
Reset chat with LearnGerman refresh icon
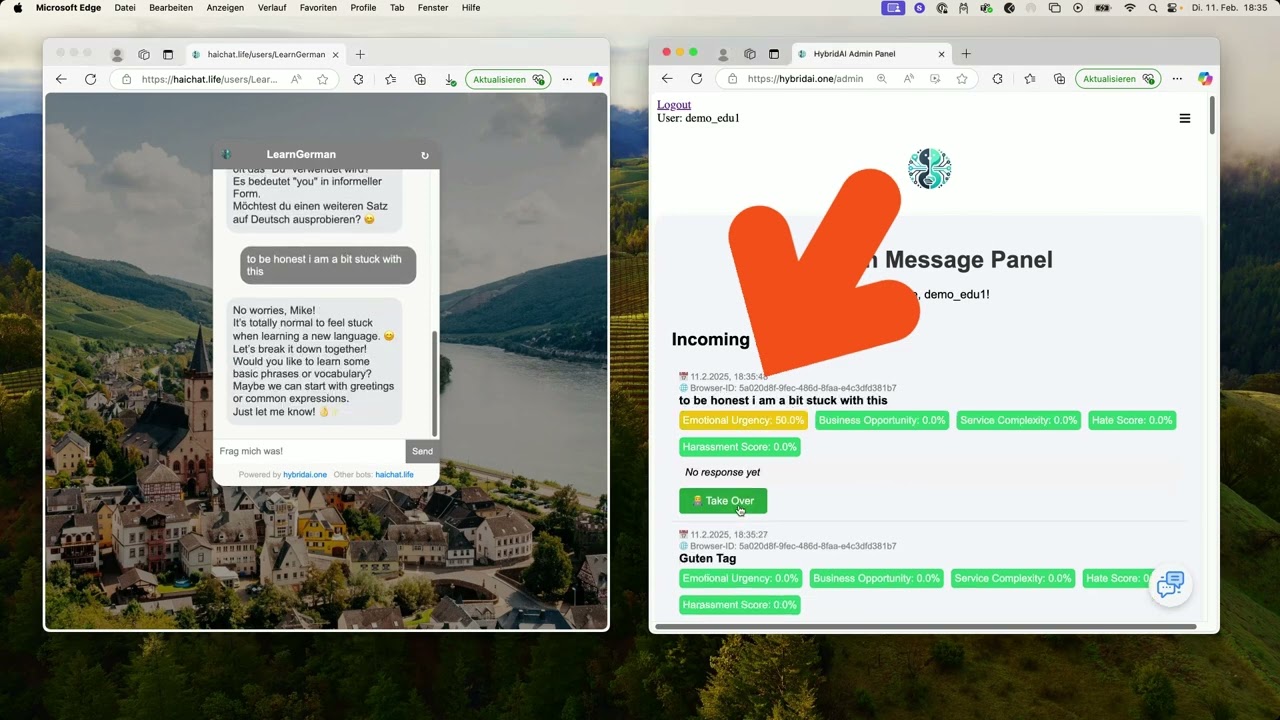pos(425,155)
